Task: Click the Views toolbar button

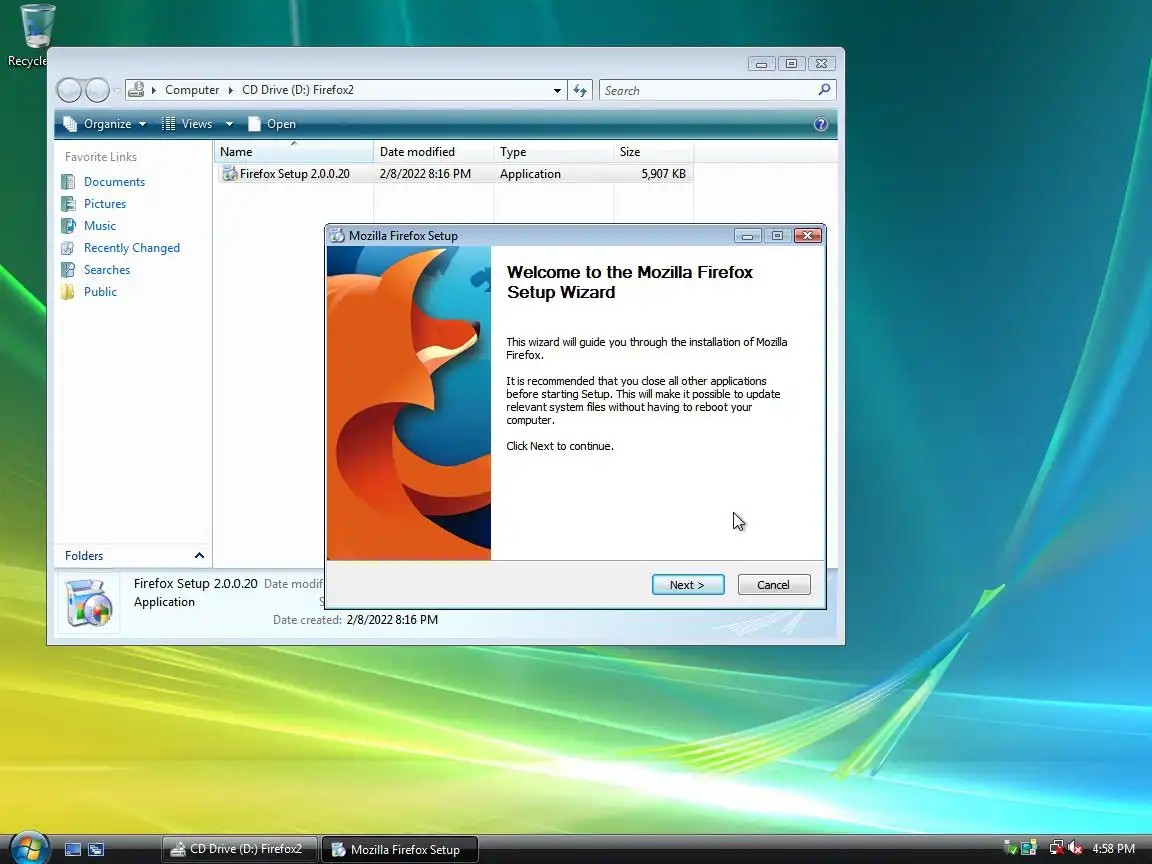Action: pyautogui.click(x=187, y=123)
